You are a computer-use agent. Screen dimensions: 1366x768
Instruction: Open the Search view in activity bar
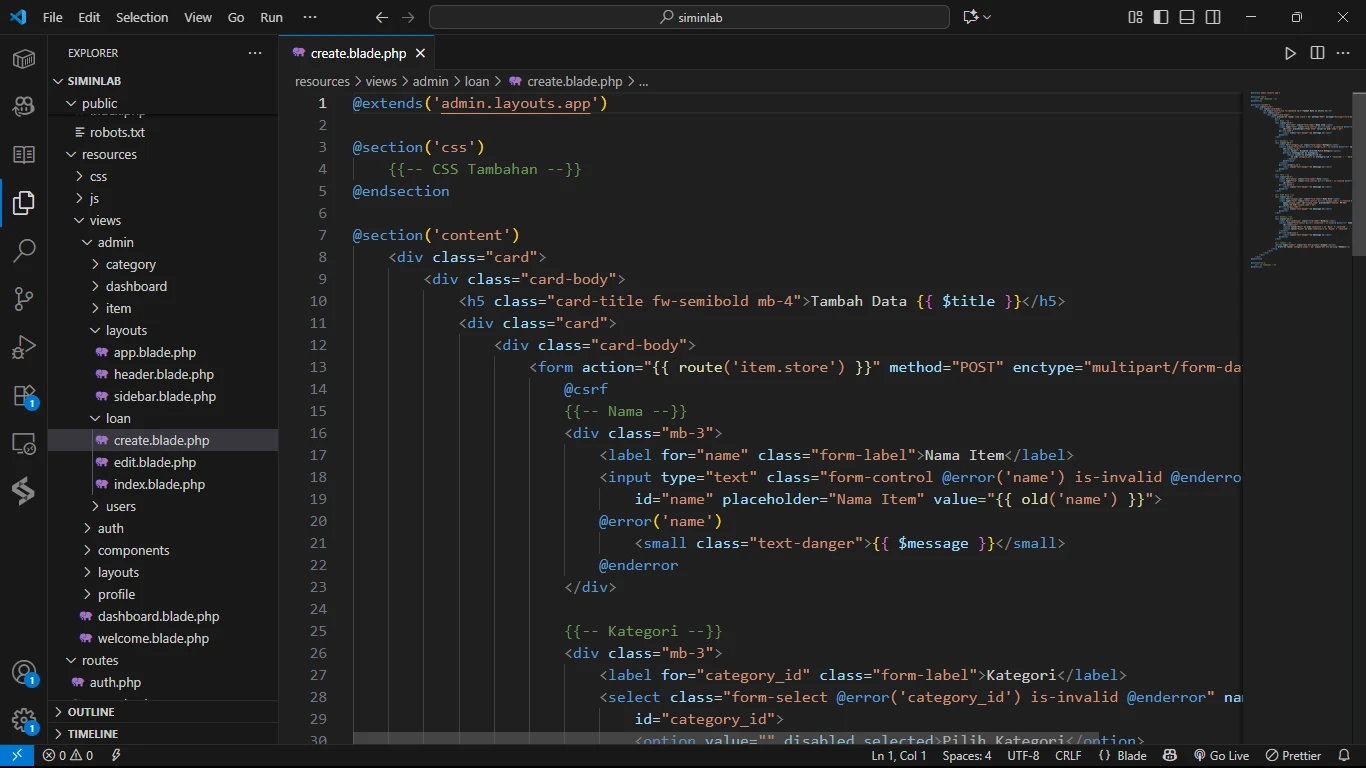pos(24,250)
